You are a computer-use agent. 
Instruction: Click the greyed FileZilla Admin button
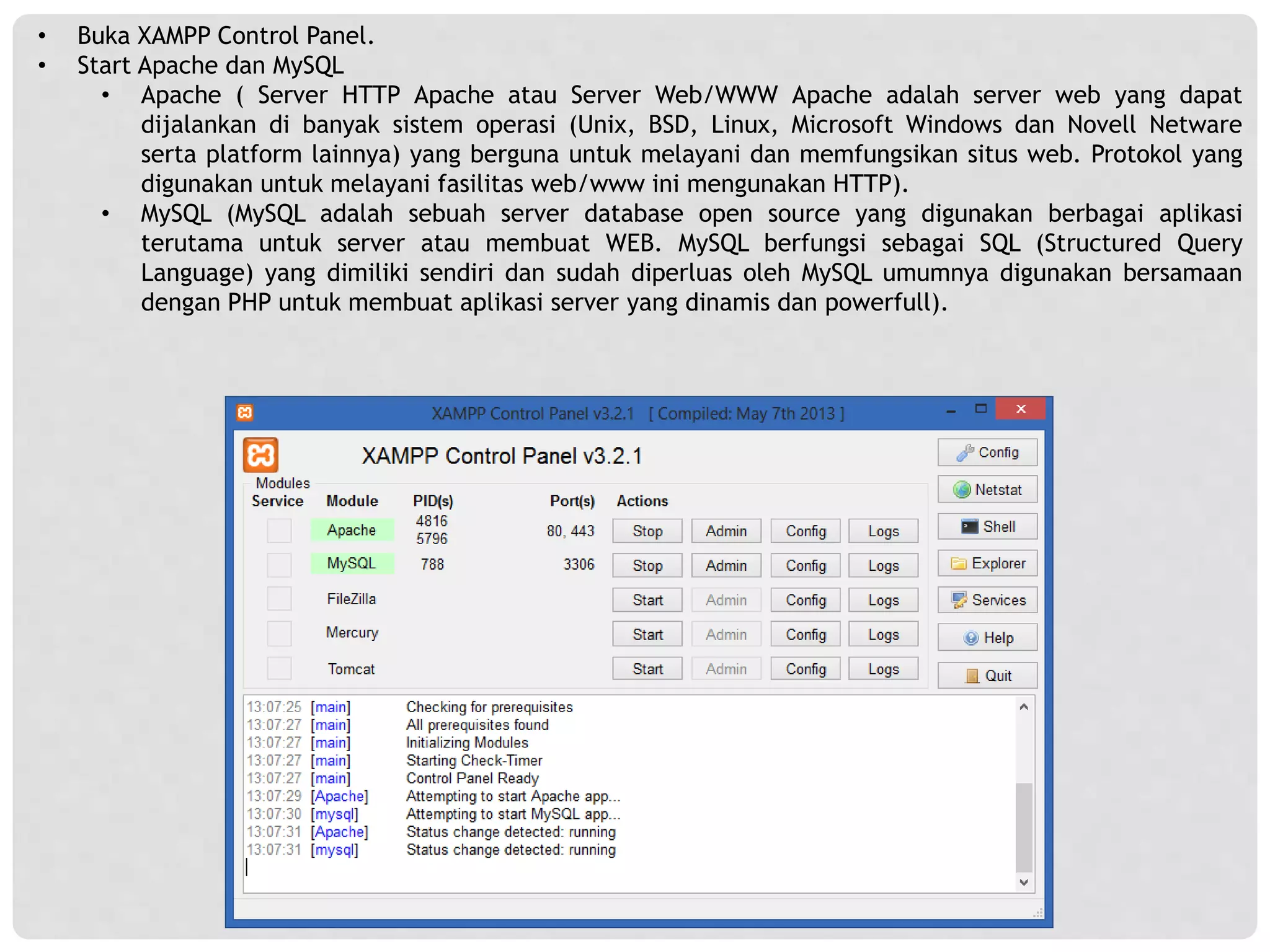point(726,600)
